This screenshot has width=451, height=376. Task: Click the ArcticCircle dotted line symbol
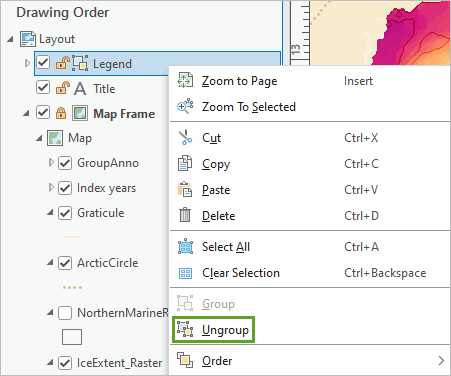(72, 287)
